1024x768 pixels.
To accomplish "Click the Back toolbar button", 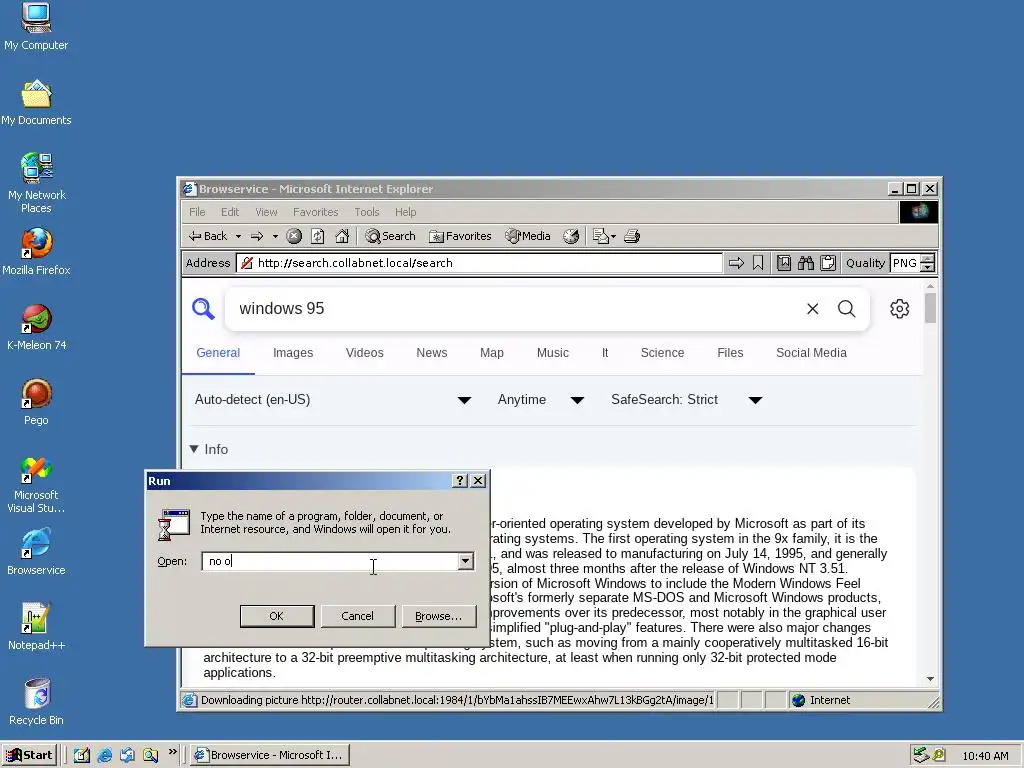I will point(208,236).
